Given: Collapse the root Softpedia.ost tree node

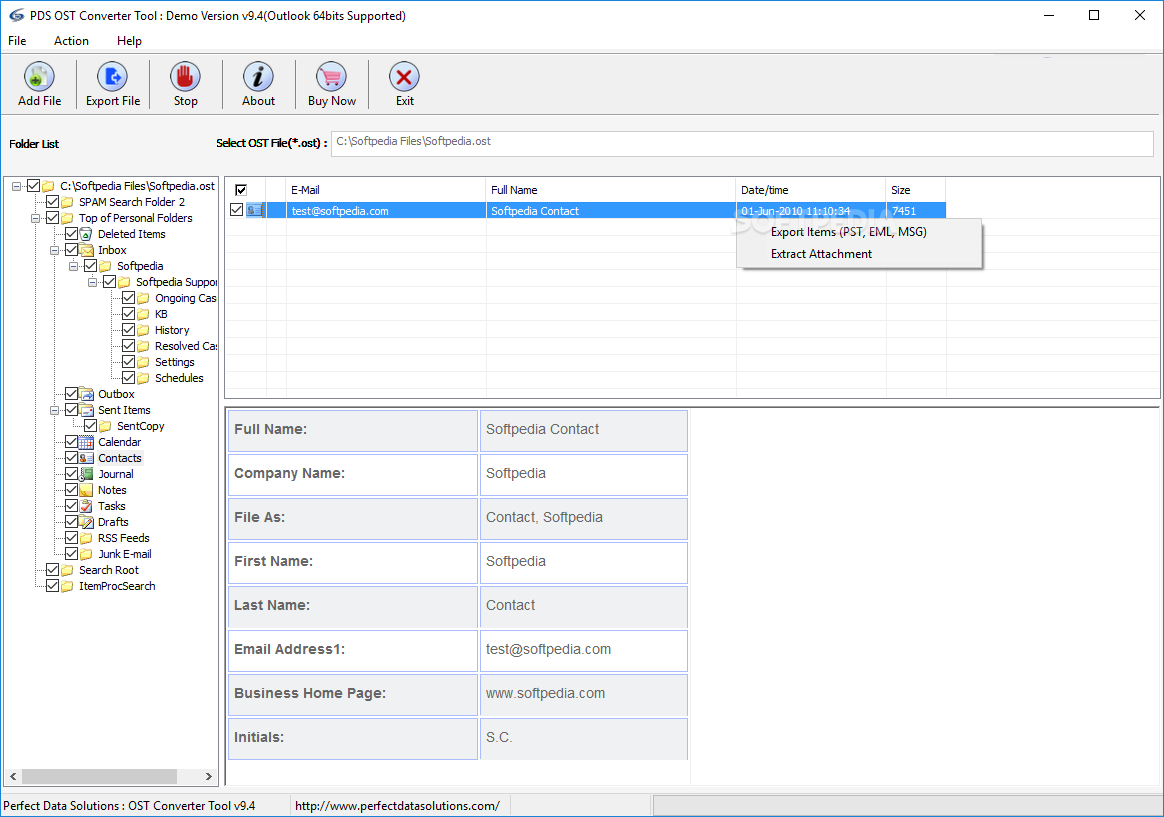Looking at the screenshot, I should tap(16, 186).
